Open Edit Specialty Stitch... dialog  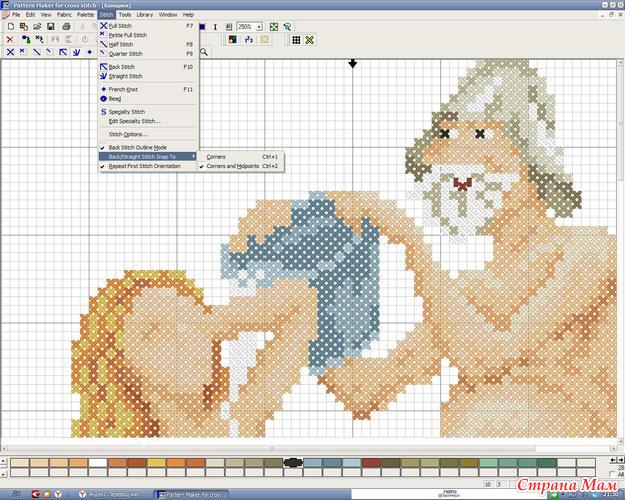pyautogui.click(x=148, y=121)
